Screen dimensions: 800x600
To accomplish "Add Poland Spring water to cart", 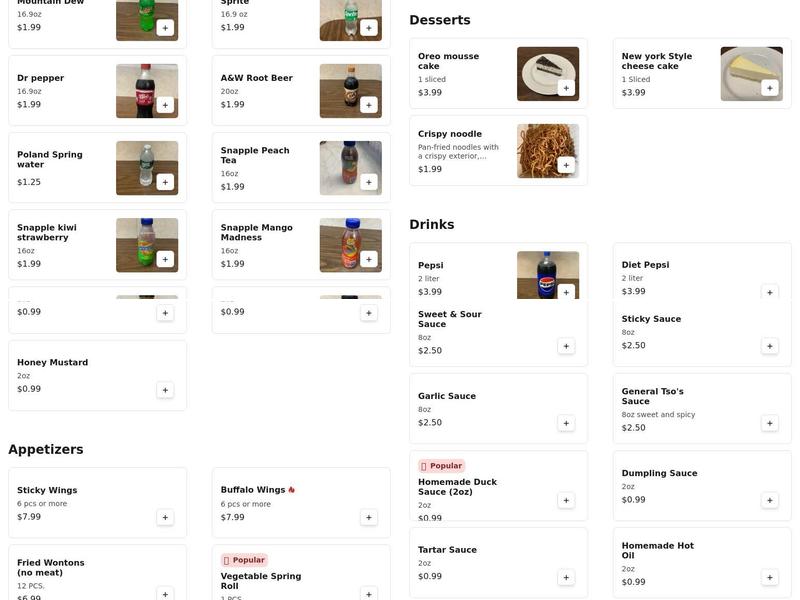I will click(165, 182).
